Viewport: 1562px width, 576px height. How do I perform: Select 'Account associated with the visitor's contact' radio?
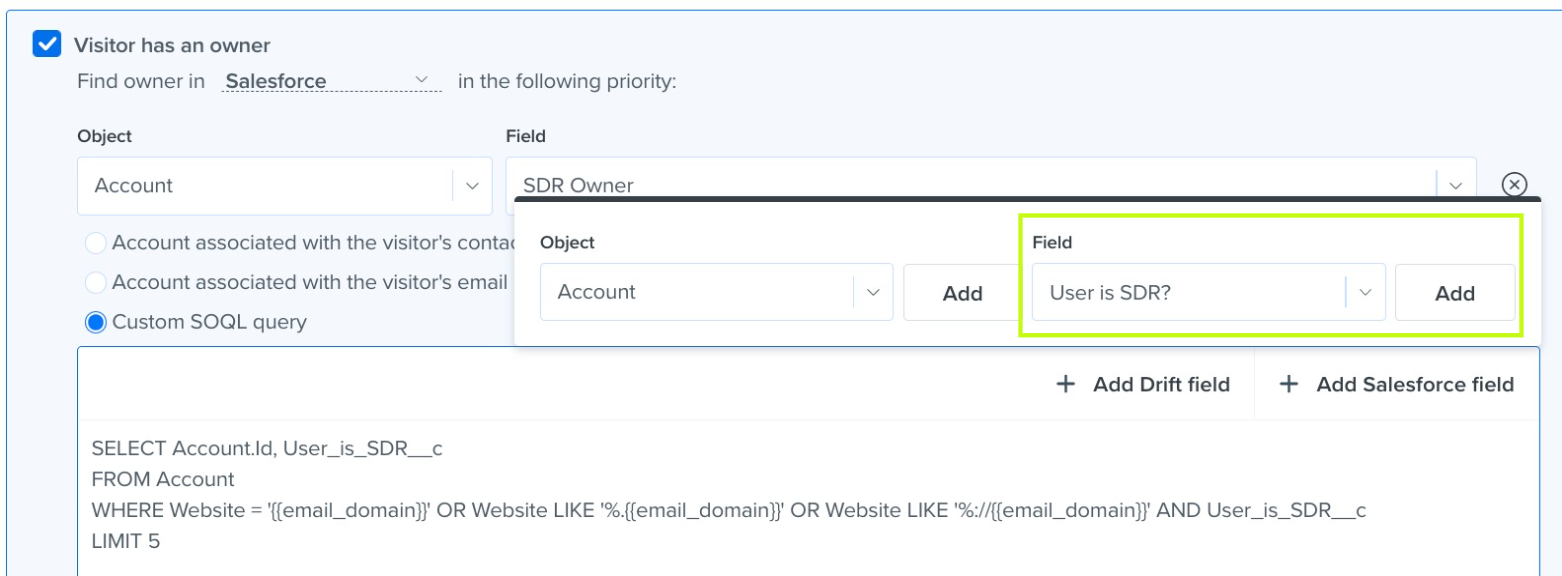[x=96, y=243]
